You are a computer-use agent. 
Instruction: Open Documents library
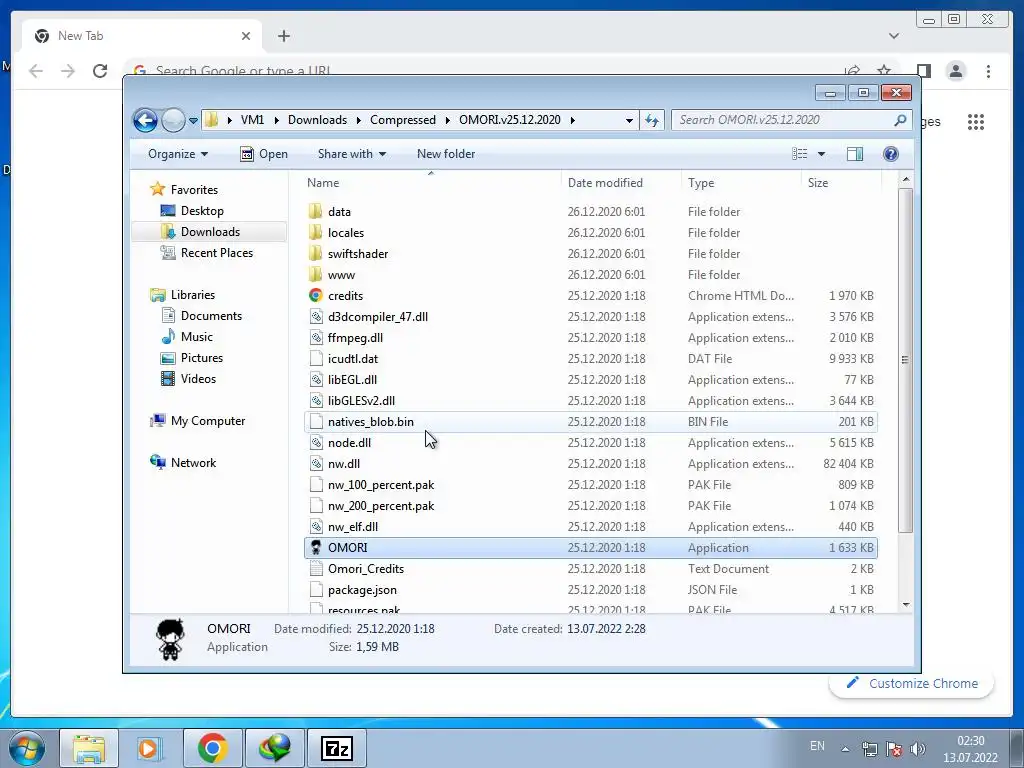click(x=211, y=316)
